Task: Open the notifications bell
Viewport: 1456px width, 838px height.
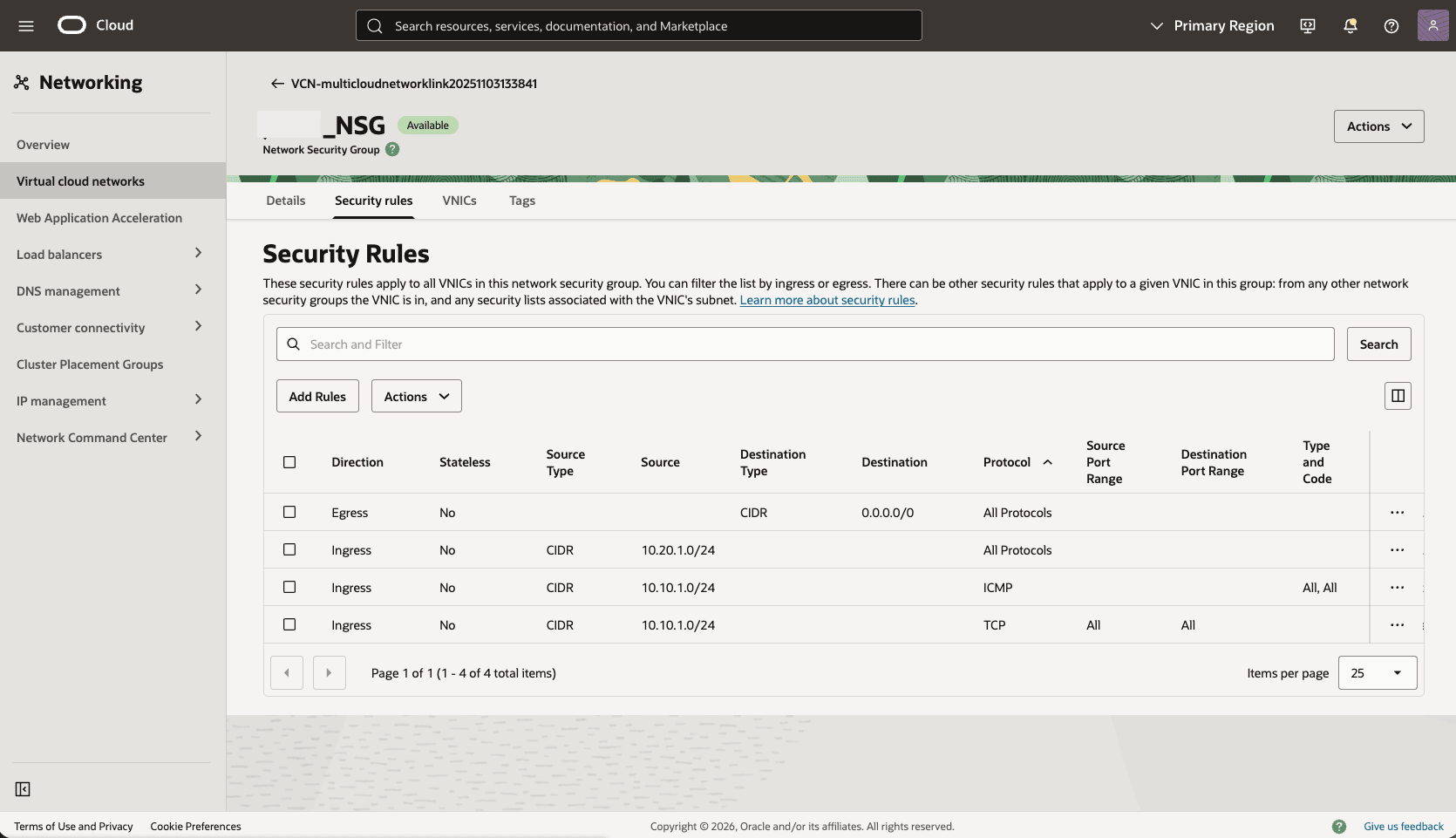Action: click(x=1350, y=26)
